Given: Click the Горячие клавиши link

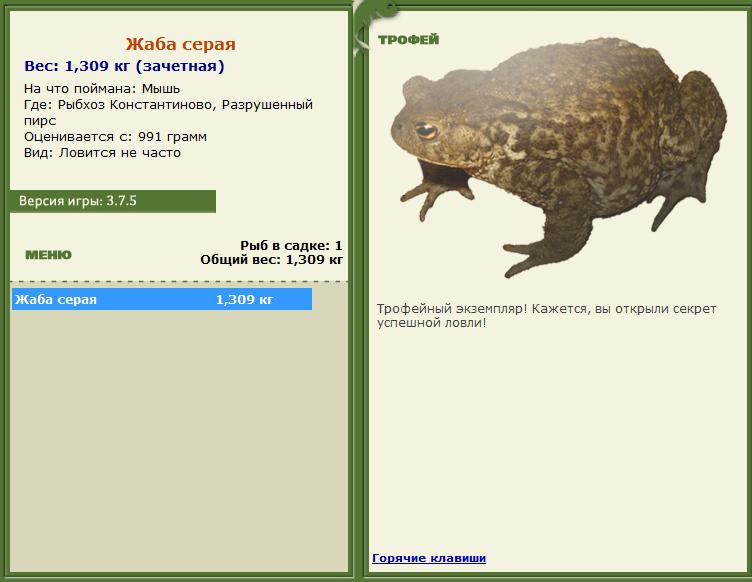Looking at the screenshot, I should coord(429,558).
